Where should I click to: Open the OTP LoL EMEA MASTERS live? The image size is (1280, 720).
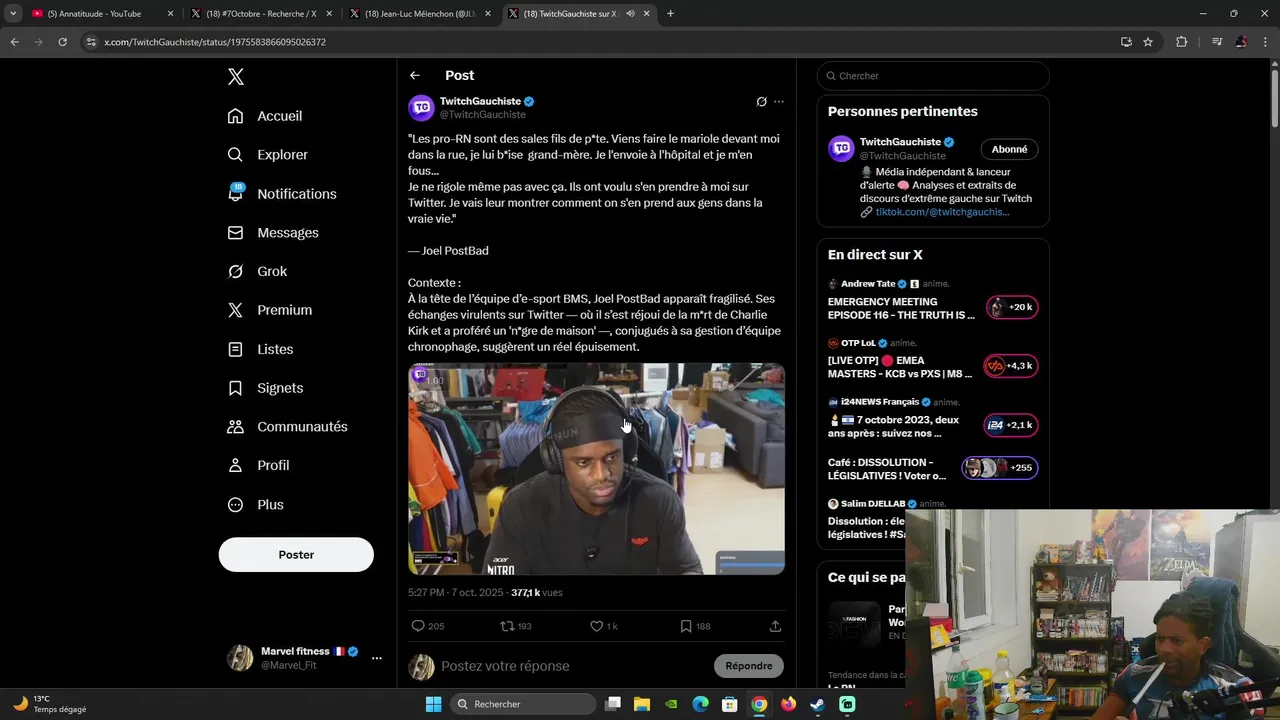900,367
